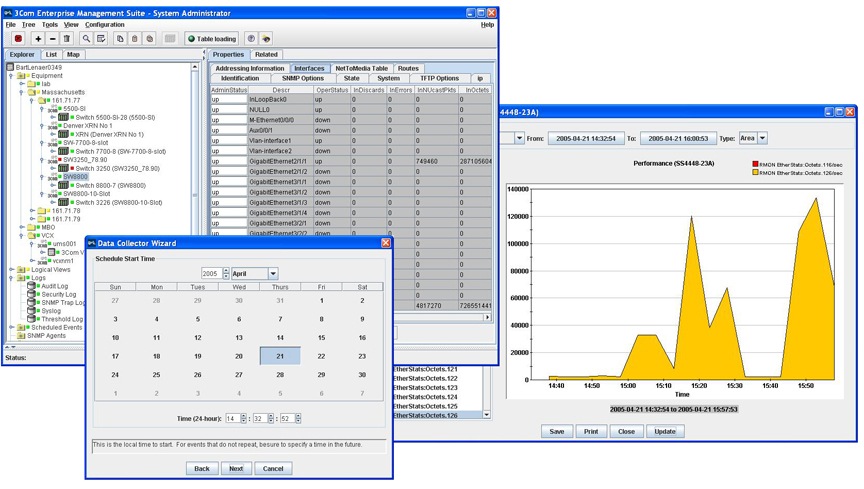
Task: Open the Addressing Information tab
Action: [x=250, y=68]
